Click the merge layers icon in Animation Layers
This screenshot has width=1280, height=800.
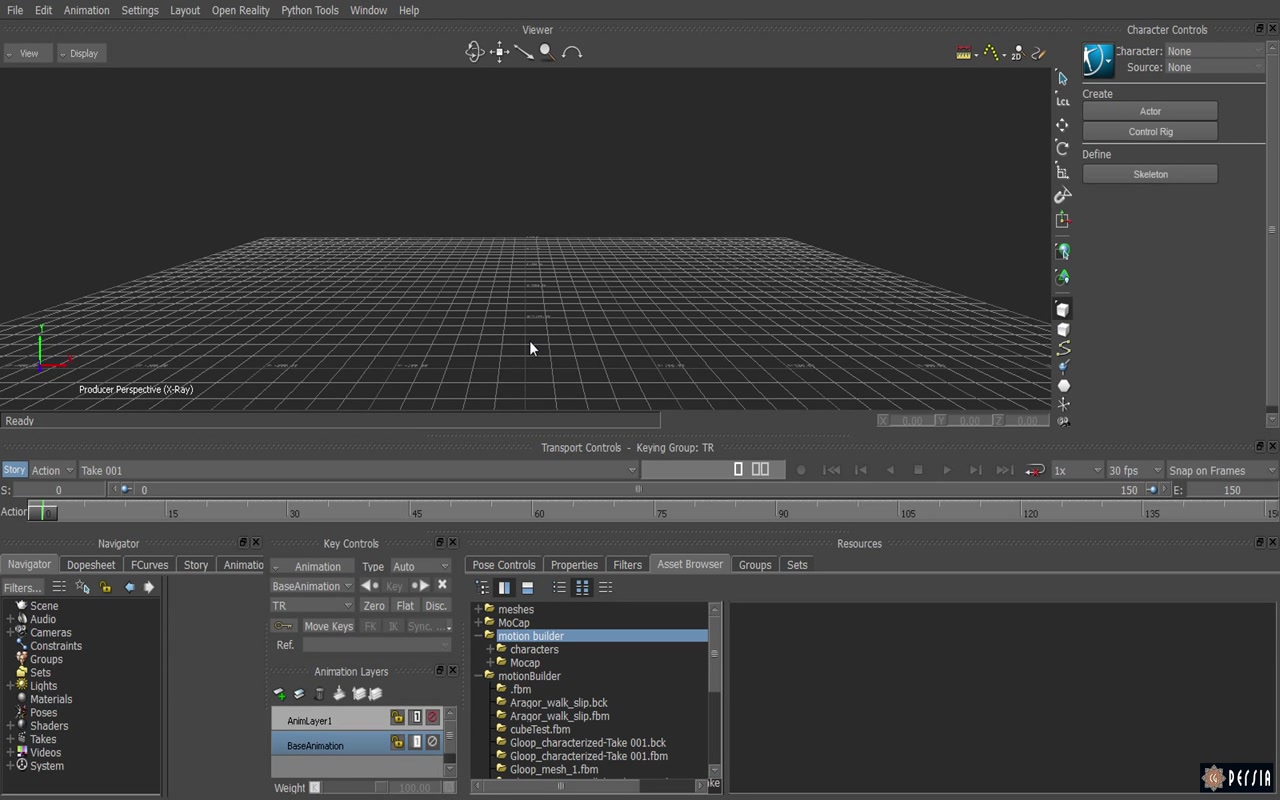coord(339,693)
